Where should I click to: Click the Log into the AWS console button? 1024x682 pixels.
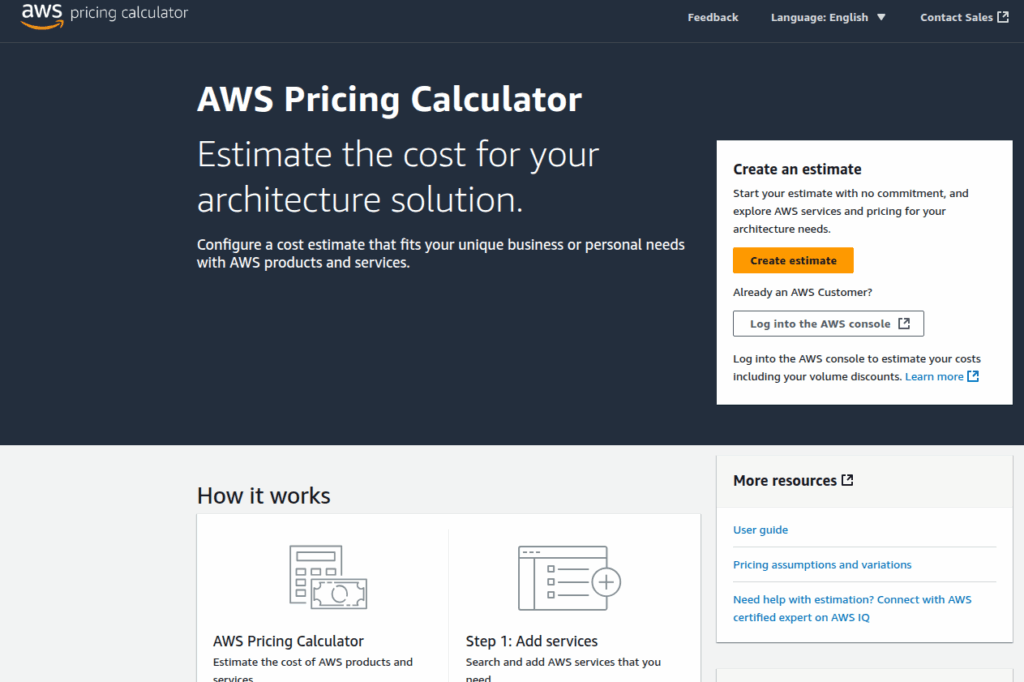coord(828,323)
